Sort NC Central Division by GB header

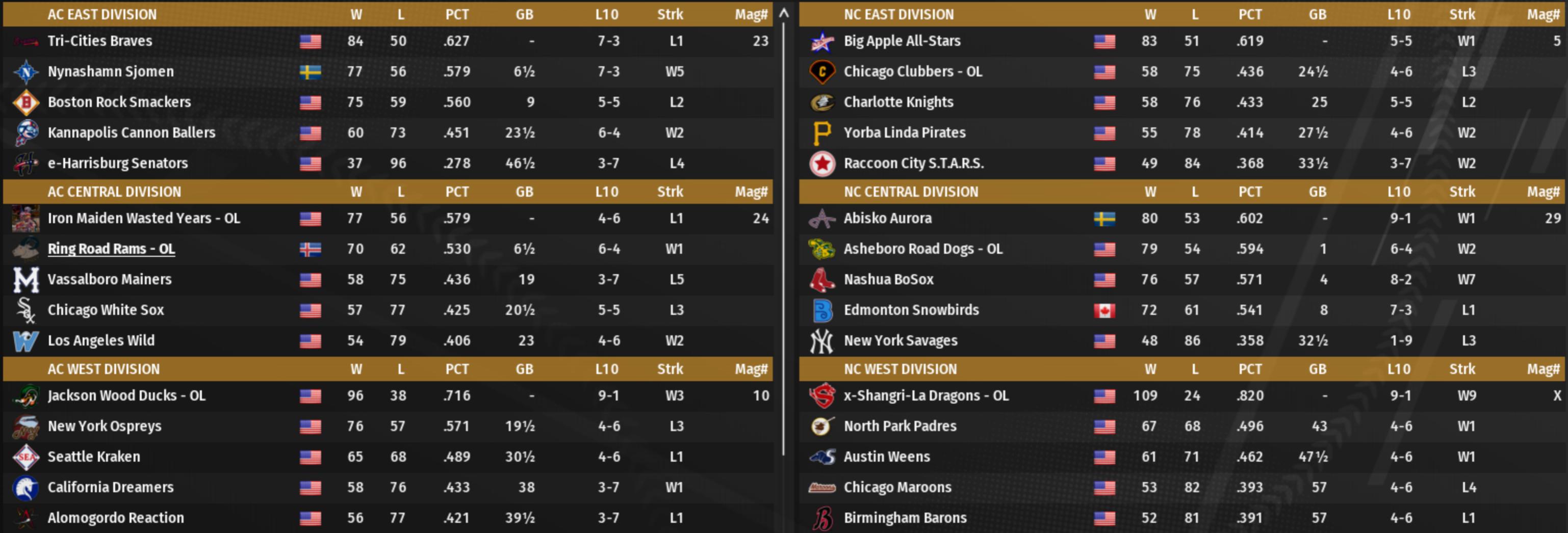point(1317,192)
